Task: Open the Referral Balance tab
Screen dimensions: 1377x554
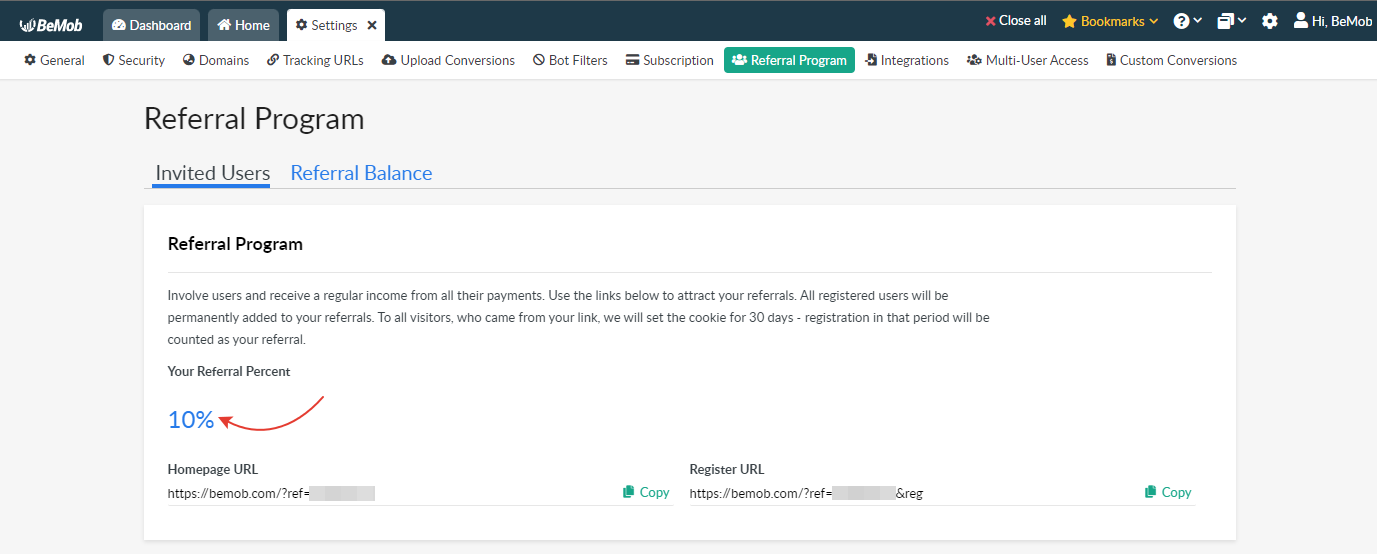Action: tap(361, 173)
